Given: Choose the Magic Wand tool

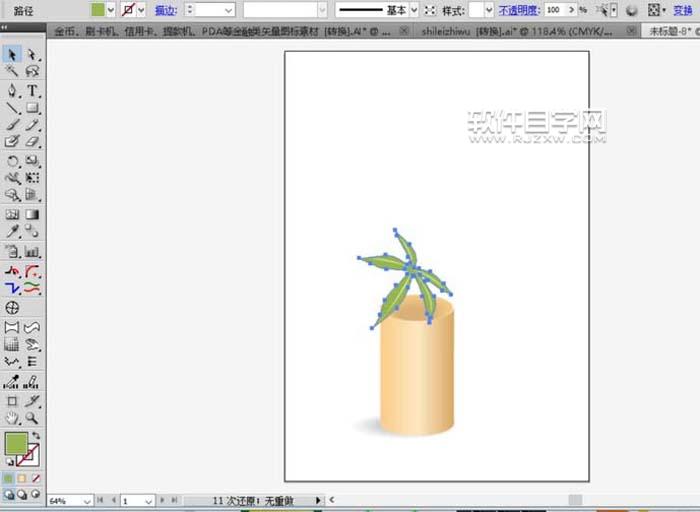Looking at the screenshot, I should (12, 71).
